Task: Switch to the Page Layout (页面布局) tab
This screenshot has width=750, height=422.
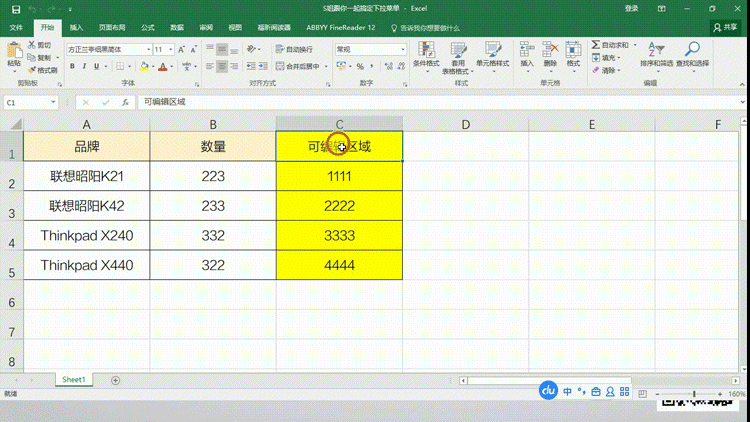Action: click(112, 28)
